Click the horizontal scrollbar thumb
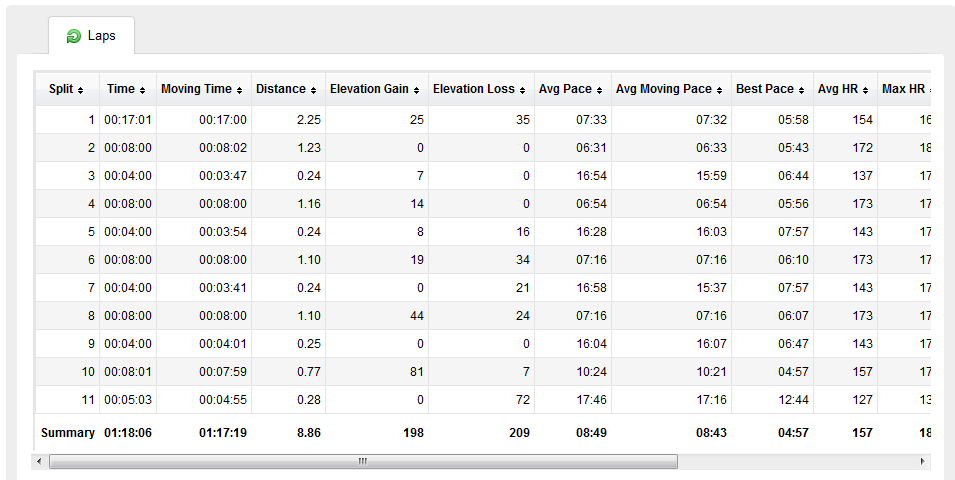This screenshot has width=955, height=480. point(363,461)
